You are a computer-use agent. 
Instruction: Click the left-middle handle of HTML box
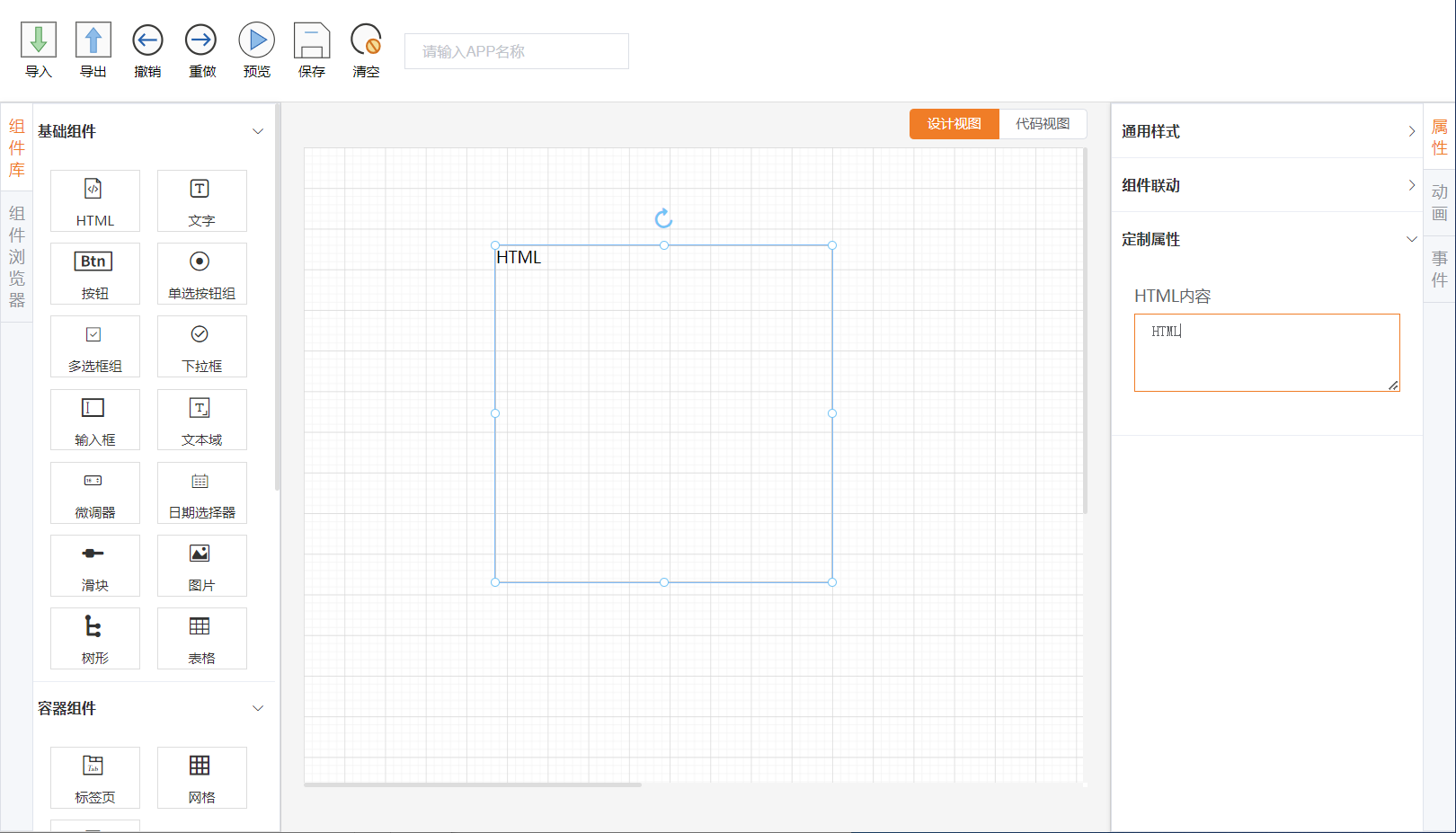pyautogui.click(x=495, y=413)
